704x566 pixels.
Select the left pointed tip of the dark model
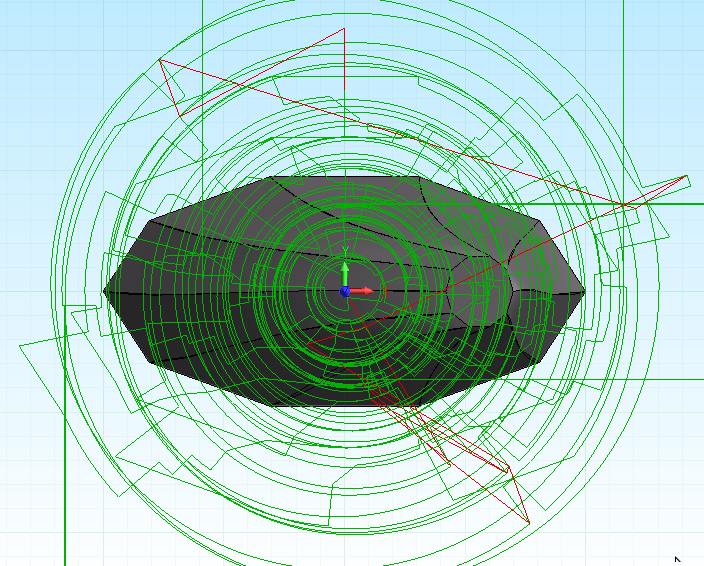105,291
